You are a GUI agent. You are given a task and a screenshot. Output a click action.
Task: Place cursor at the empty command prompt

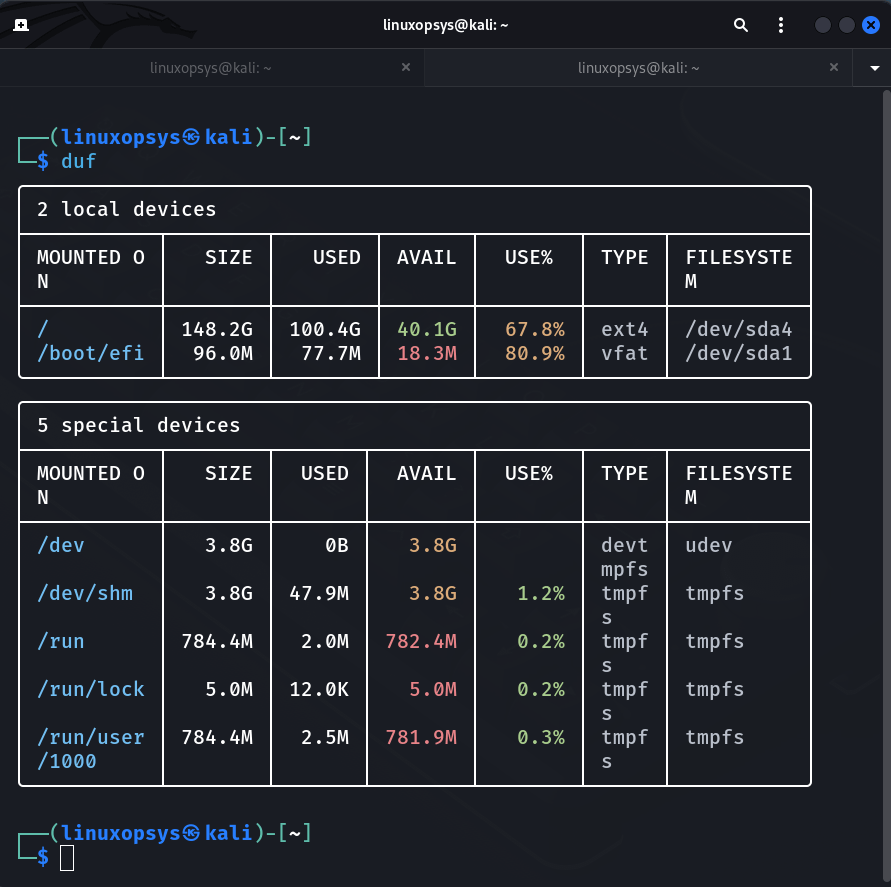pyautogui.click(x=67, y=857)
